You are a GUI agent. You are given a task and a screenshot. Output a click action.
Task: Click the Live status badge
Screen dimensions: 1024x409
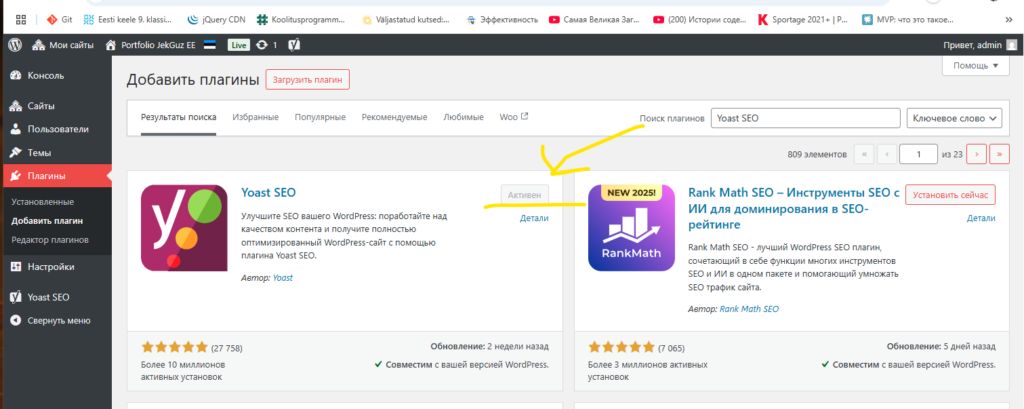238,45
